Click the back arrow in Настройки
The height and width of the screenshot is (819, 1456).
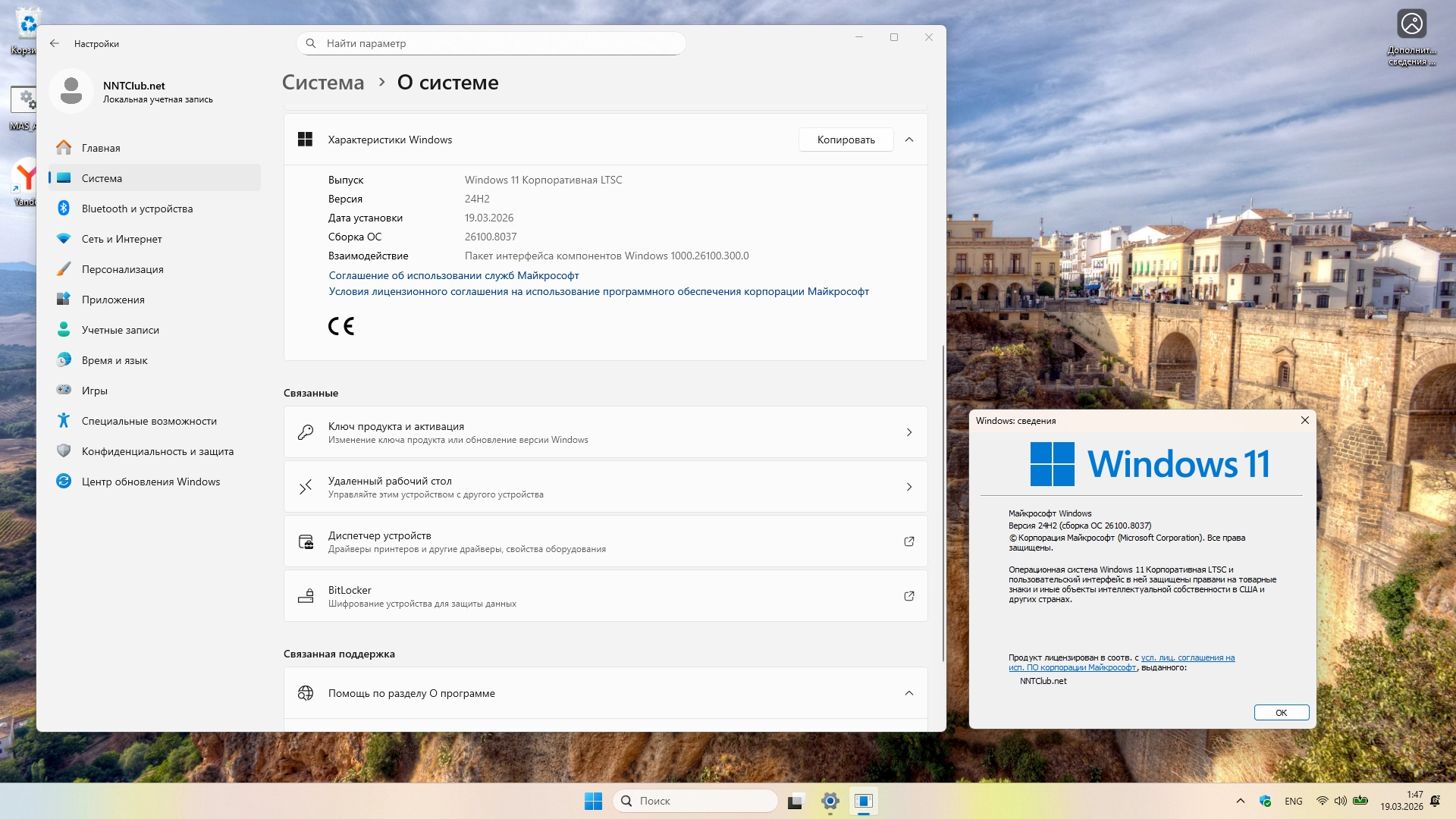click(55, 43)
